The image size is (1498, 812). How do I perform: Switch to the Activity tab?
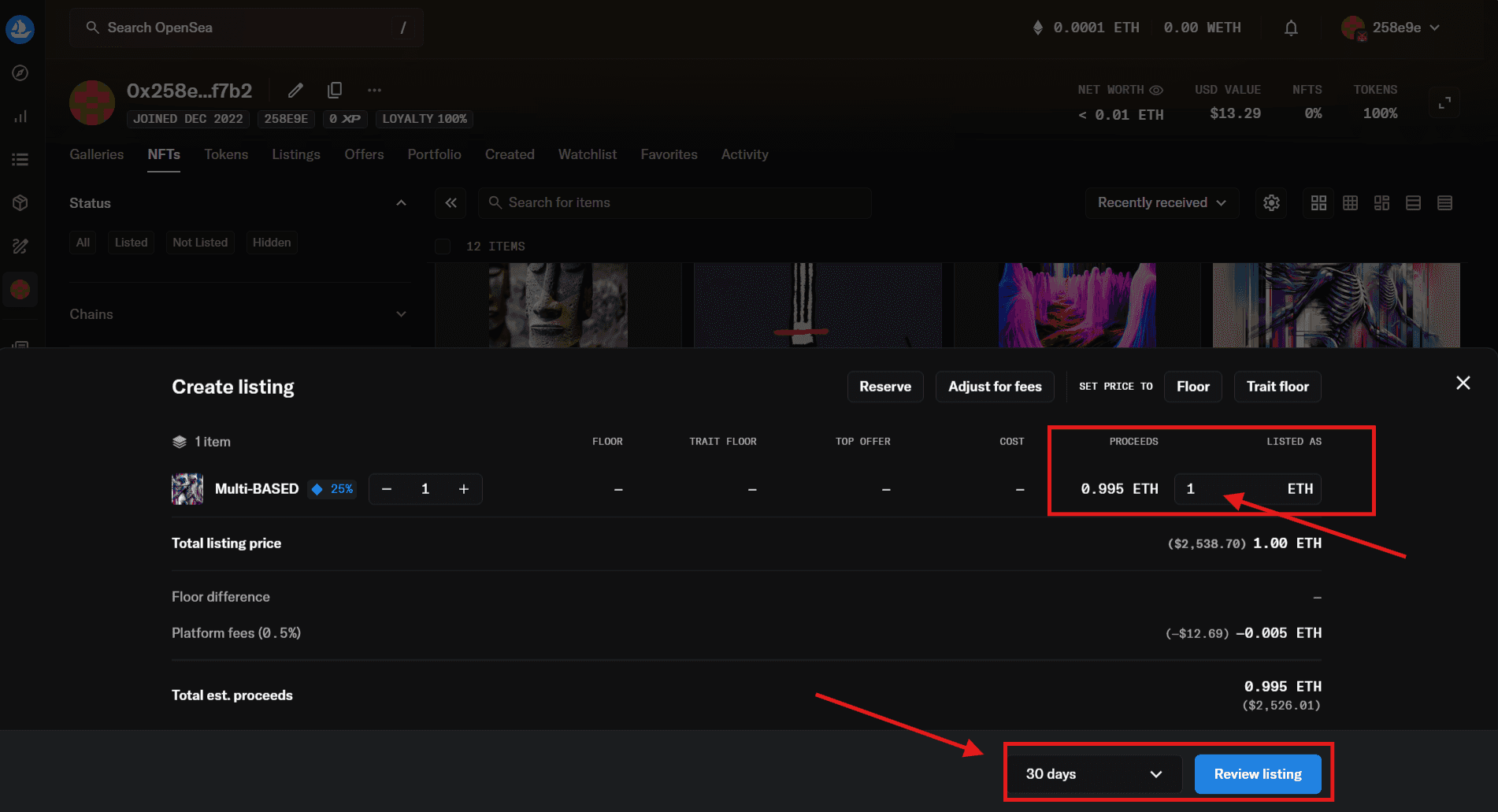coord(744,154)
